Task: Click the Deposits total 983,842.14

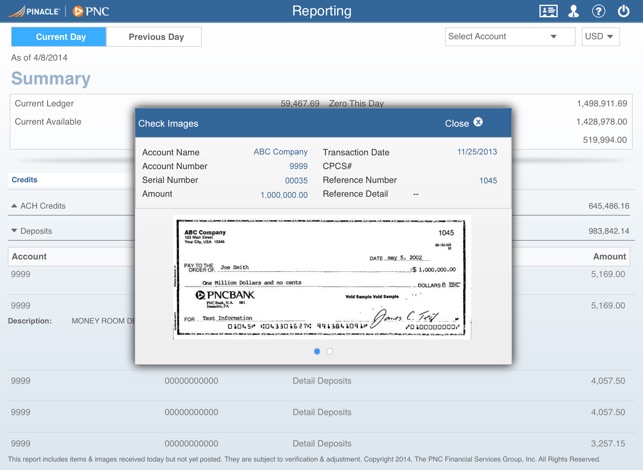Action: pos(609,231)
